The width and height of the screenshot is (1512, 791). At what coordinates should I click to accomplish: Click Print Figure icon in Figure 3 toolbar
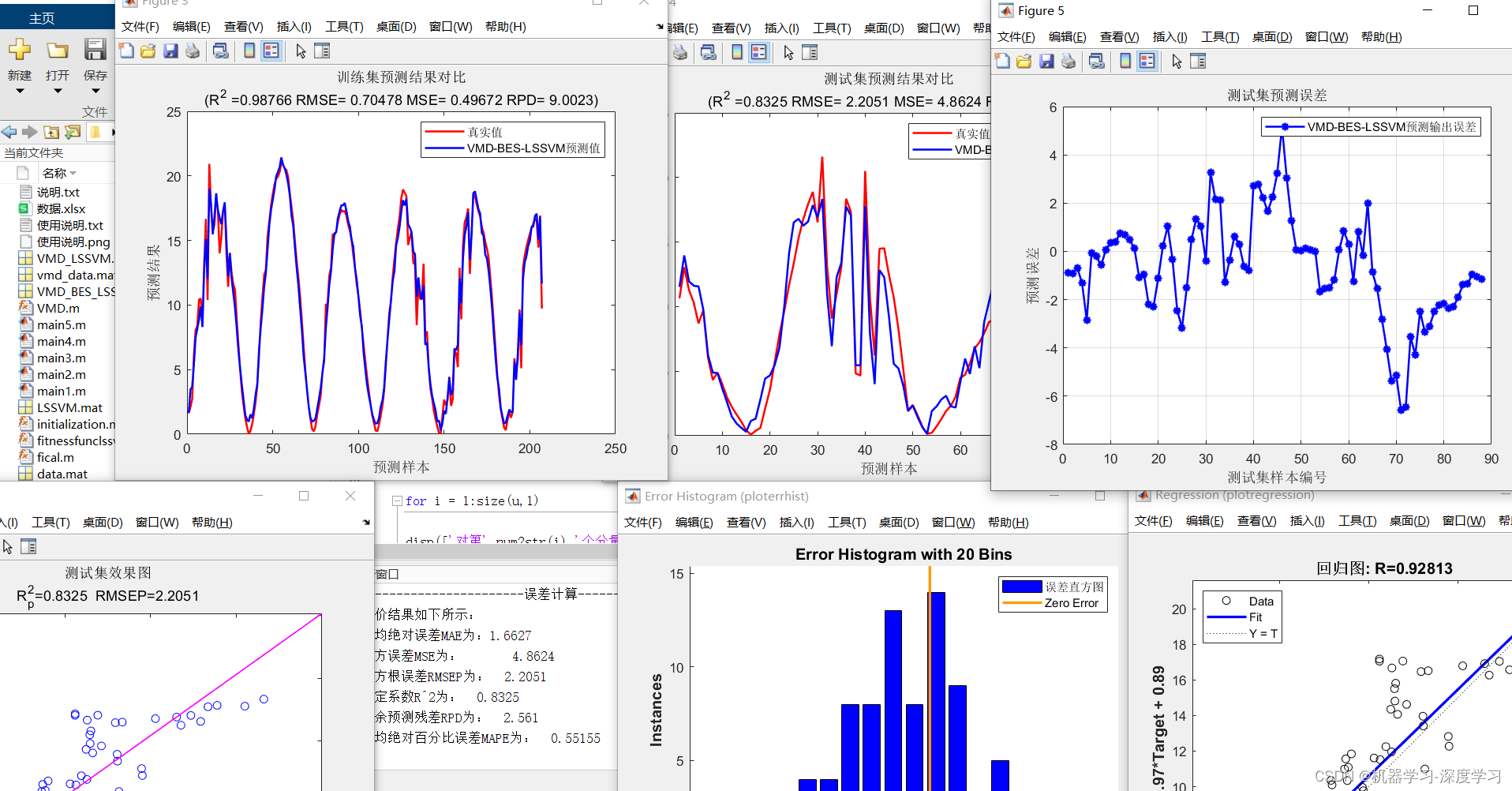[x=192, y=51]
